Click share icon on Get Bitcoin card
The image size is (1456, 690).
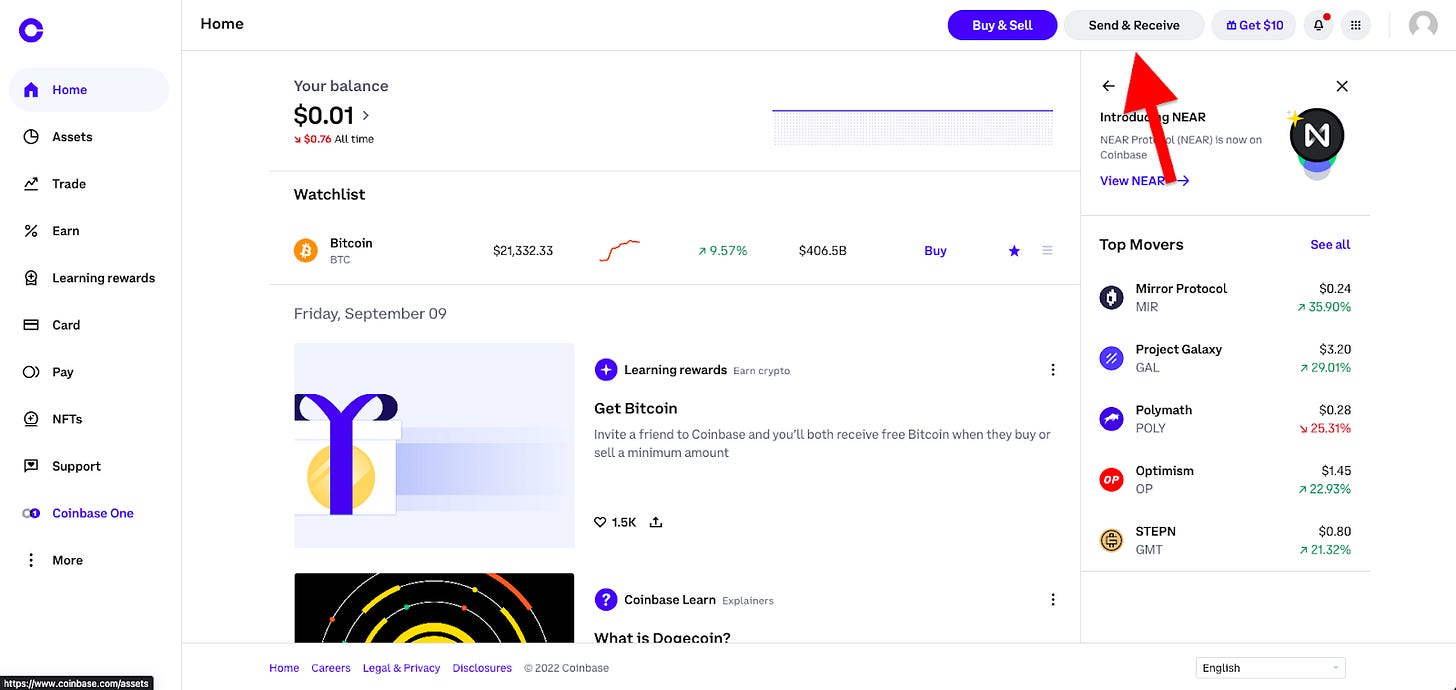click(x=656, y=522)
